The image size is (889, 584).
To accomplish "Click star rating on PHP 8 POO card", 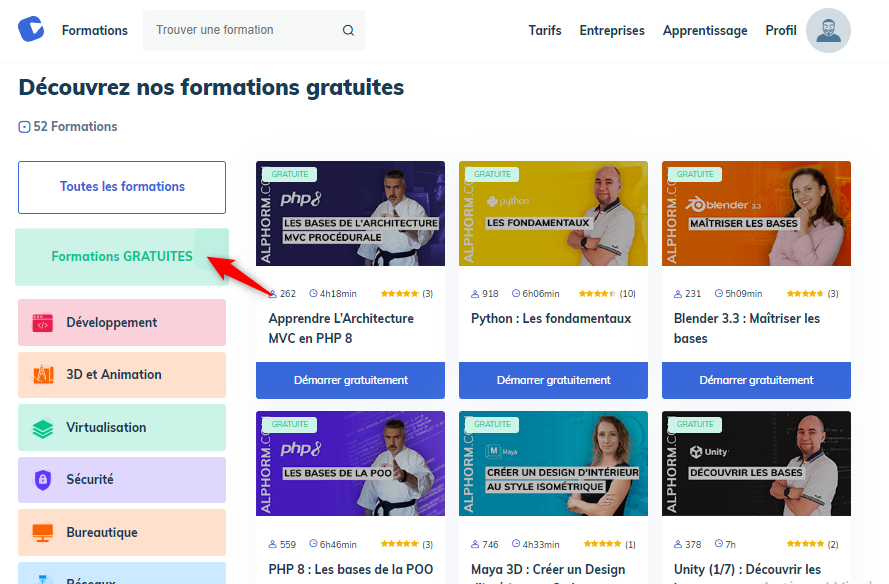I will point(400,544).
